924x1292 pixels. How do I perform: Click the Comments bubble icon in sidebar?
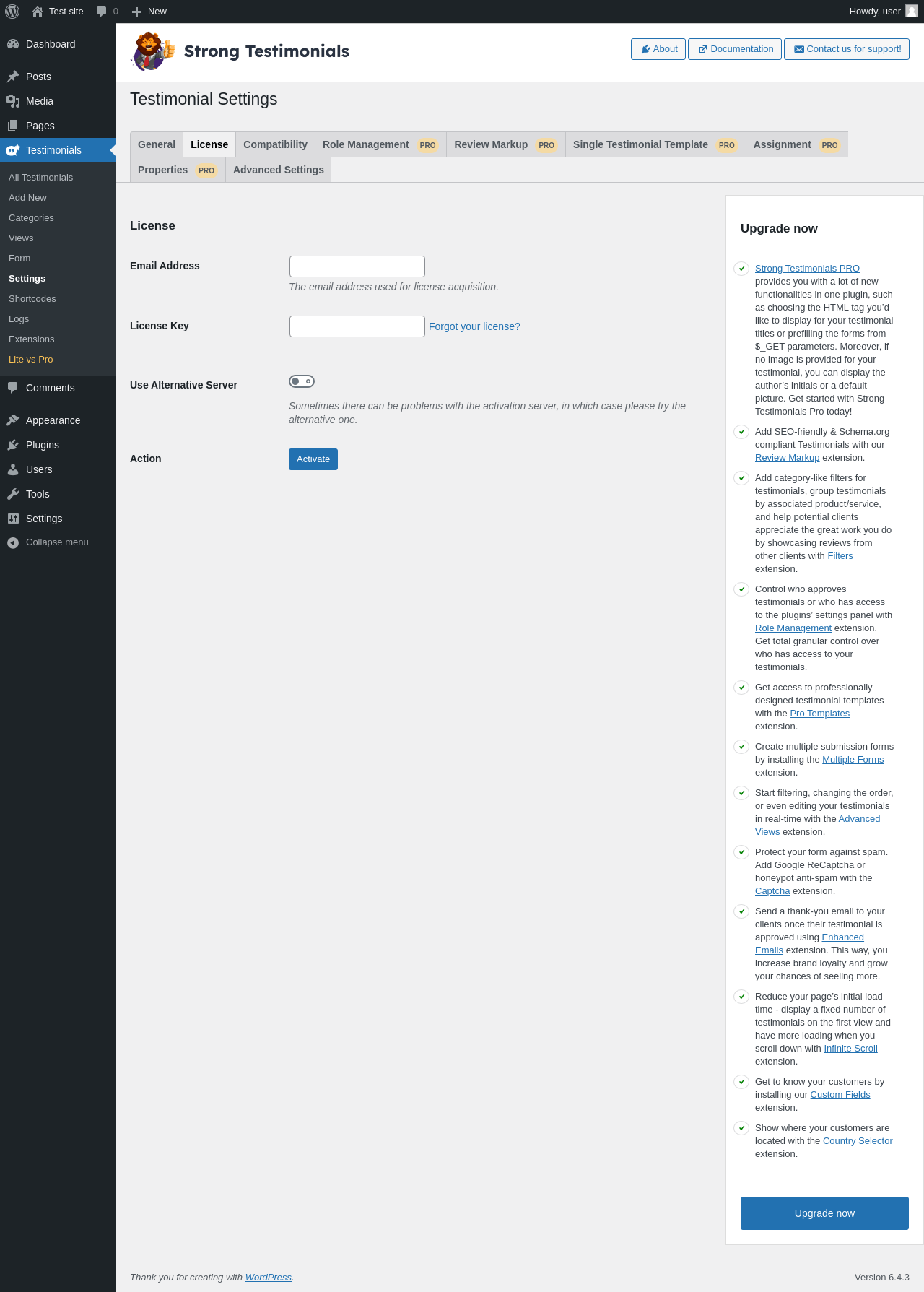click(x=13, y=388)
